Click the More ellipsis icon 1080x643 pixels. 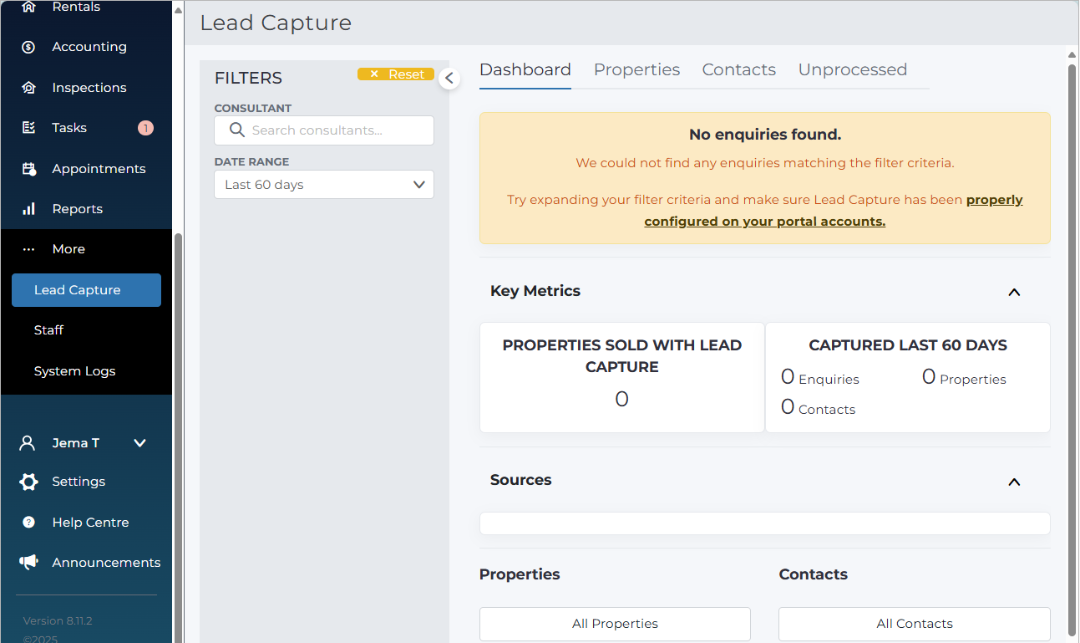tap(28, 249)
